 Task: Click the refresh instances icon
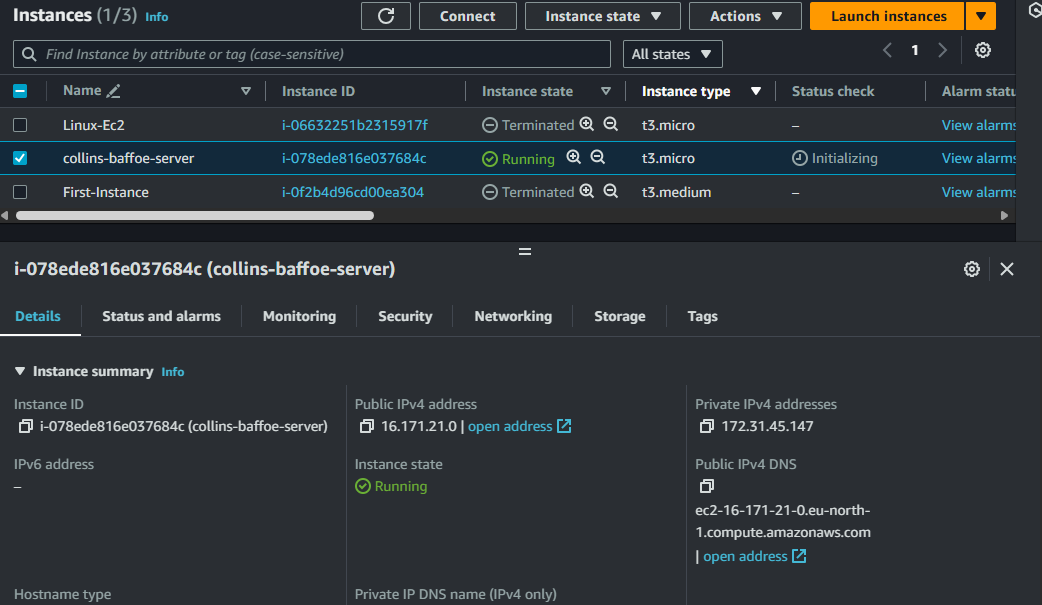(x=385, y=16)
